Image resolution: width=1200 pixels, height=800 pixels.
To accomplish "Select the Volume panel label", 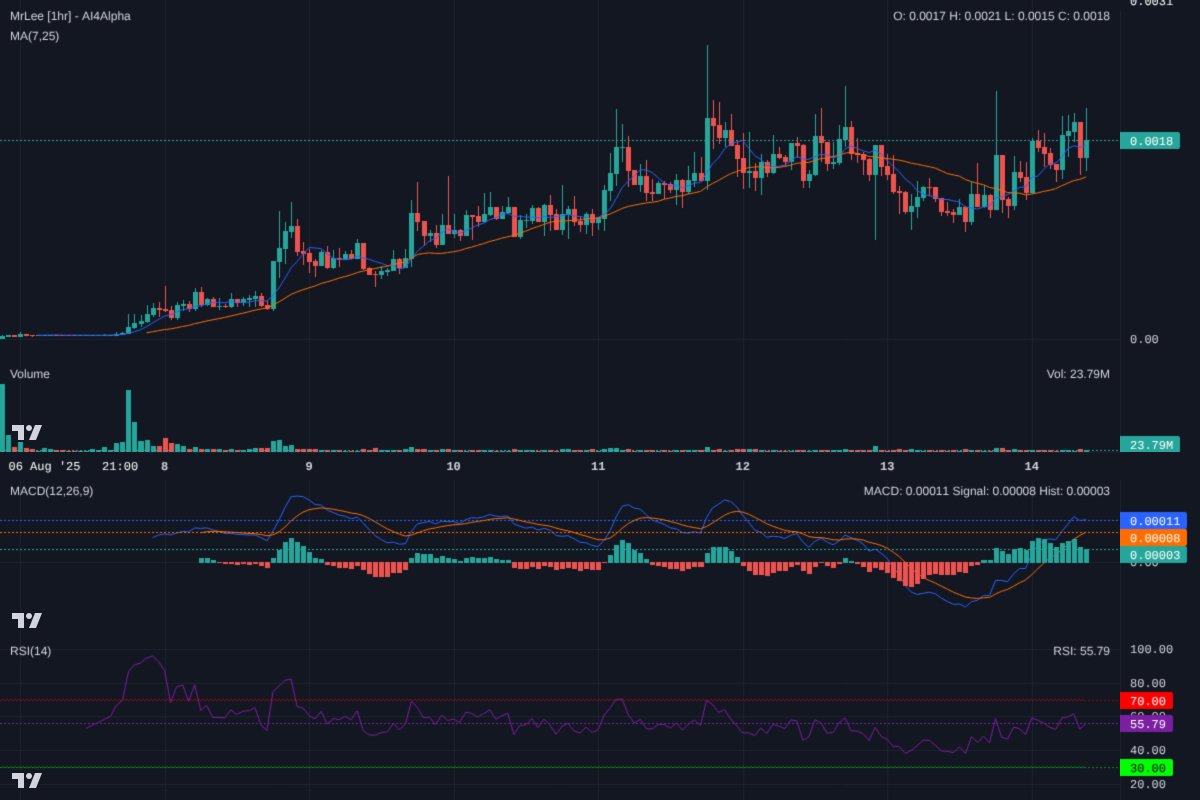I will [30, 374].
